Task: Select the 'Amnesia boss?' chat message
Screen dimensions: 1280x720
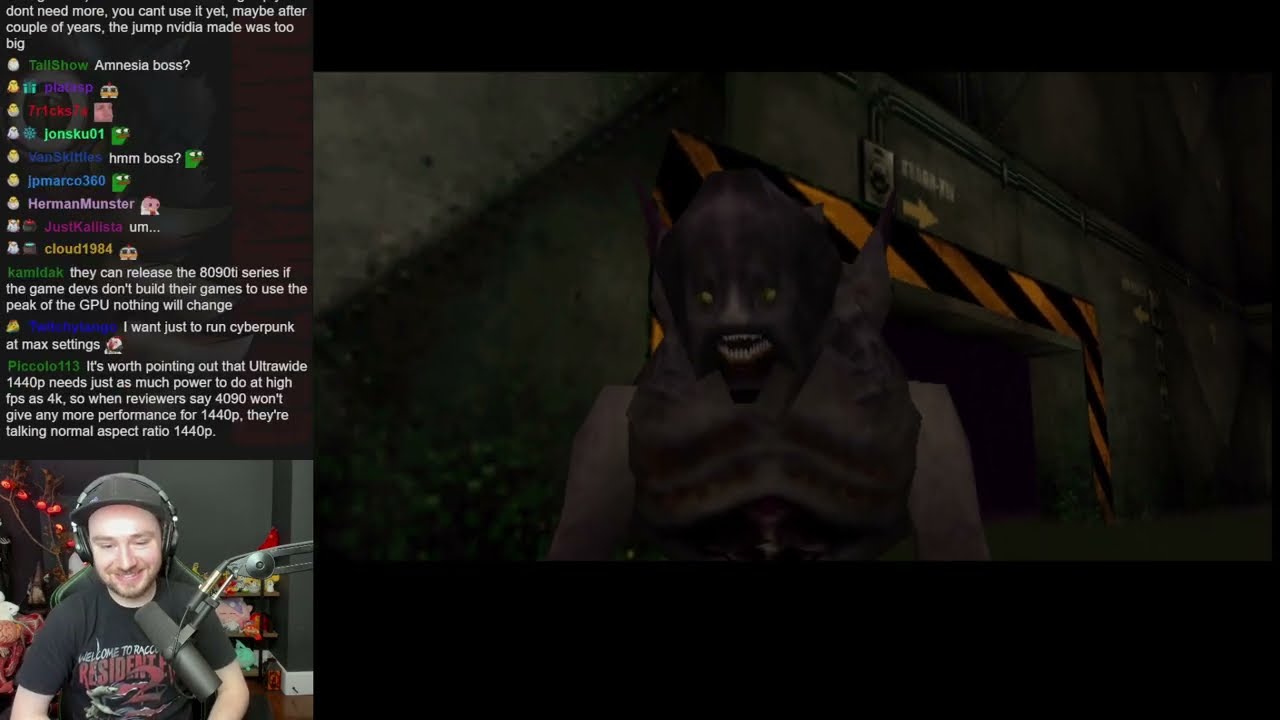Action: (x=142, y=65)
